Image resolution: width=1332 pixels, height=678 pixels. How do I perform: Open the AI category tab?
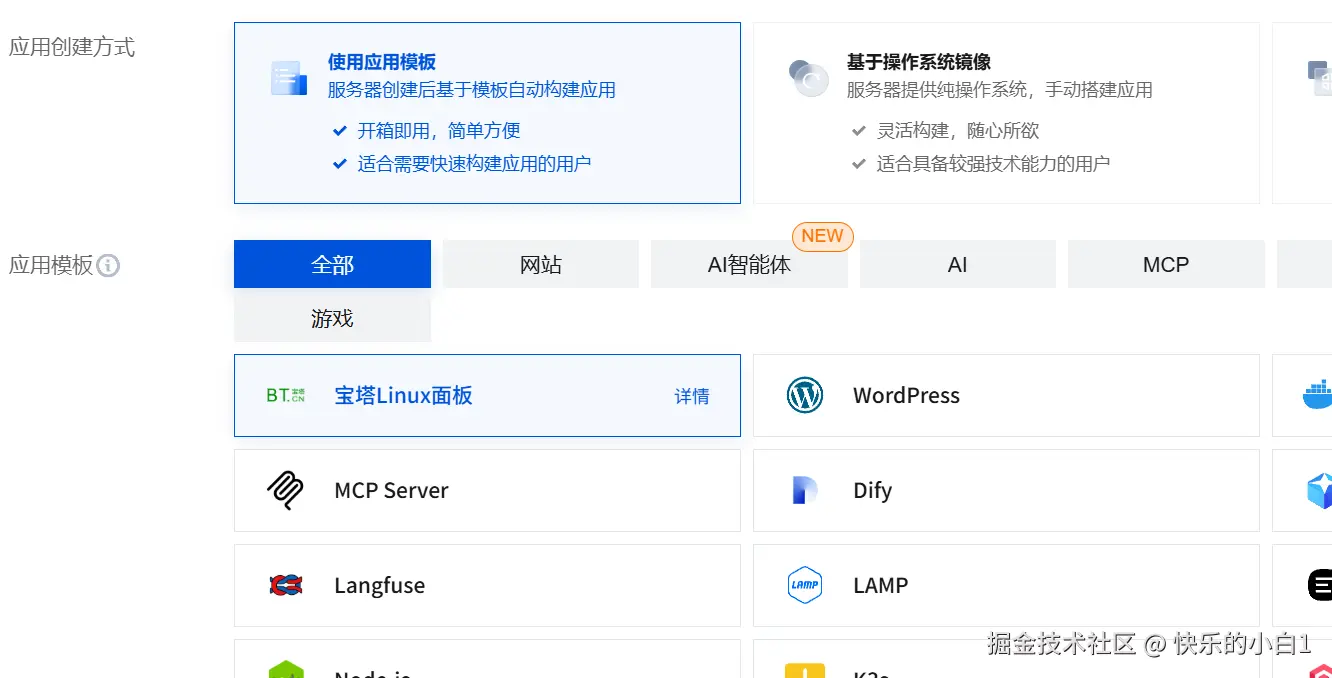pyautogui.click(x=958, y=264)
